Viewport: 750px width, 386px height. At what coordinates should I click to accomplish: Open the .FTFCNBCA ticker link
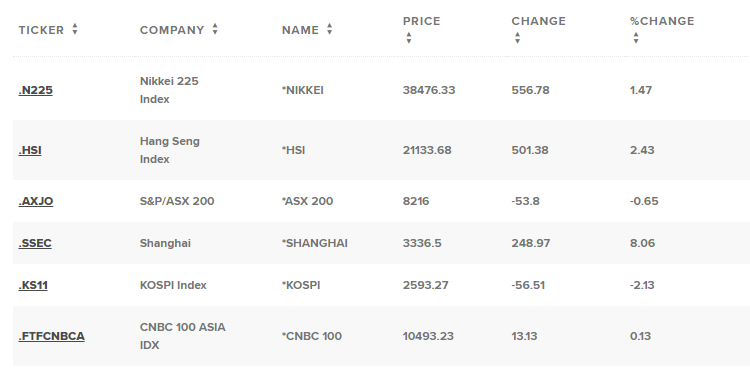coord(52,336)
